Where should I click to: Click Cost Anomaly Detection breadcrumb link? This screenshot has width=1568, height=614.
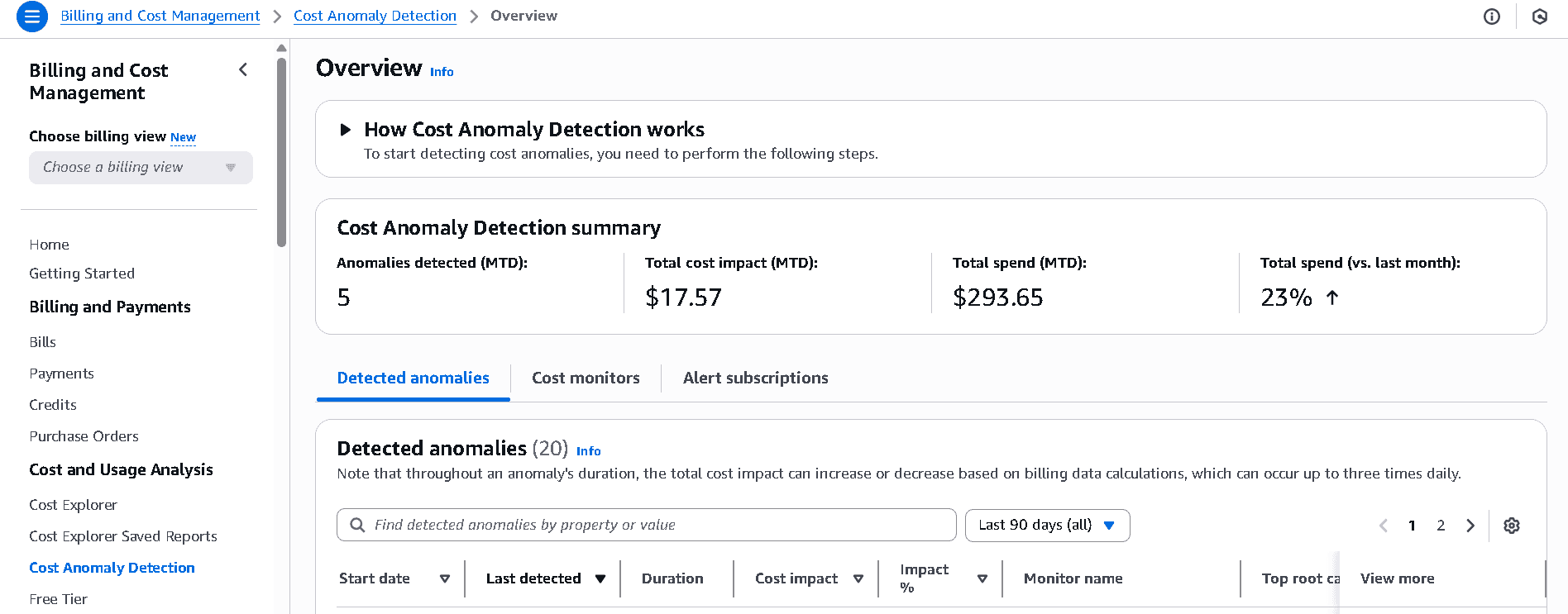pos(375,16)
